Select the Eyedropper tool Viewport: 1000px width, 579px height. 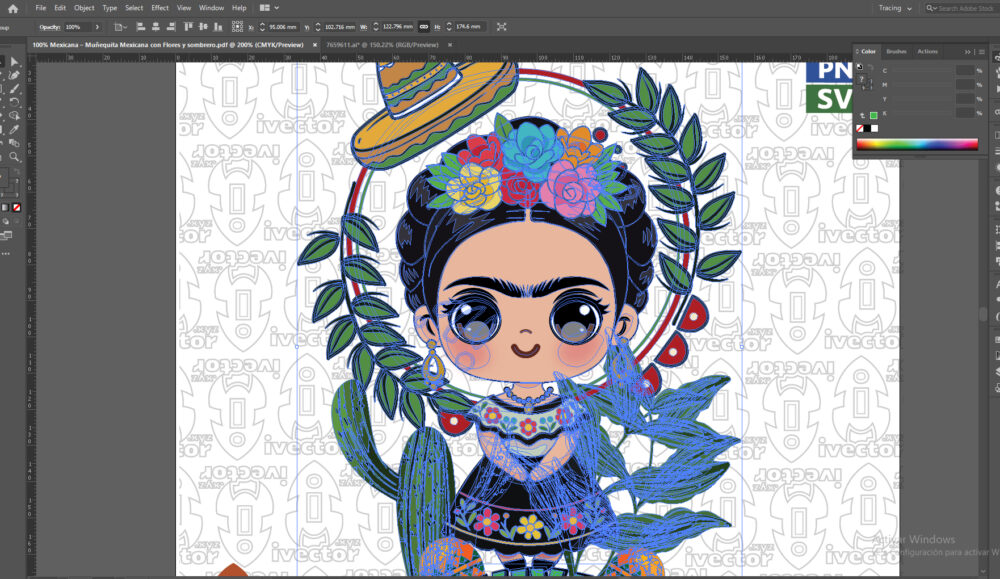[14, 129]
